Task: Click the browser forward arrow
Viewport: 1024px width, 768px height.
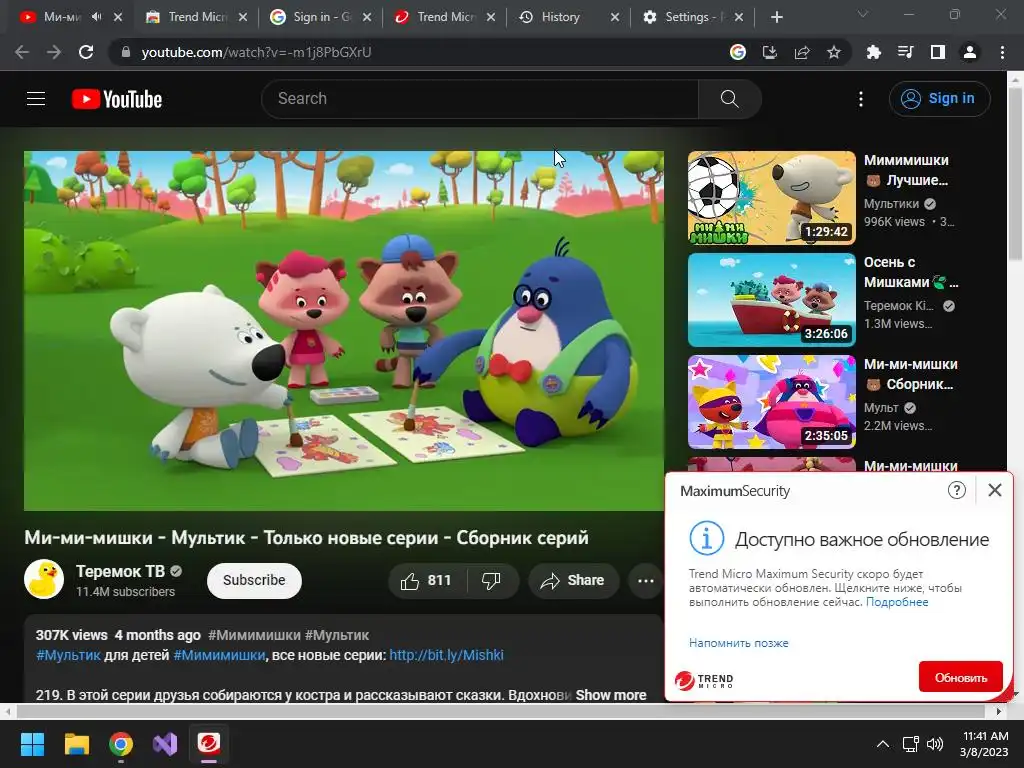Action: (54, 52)
